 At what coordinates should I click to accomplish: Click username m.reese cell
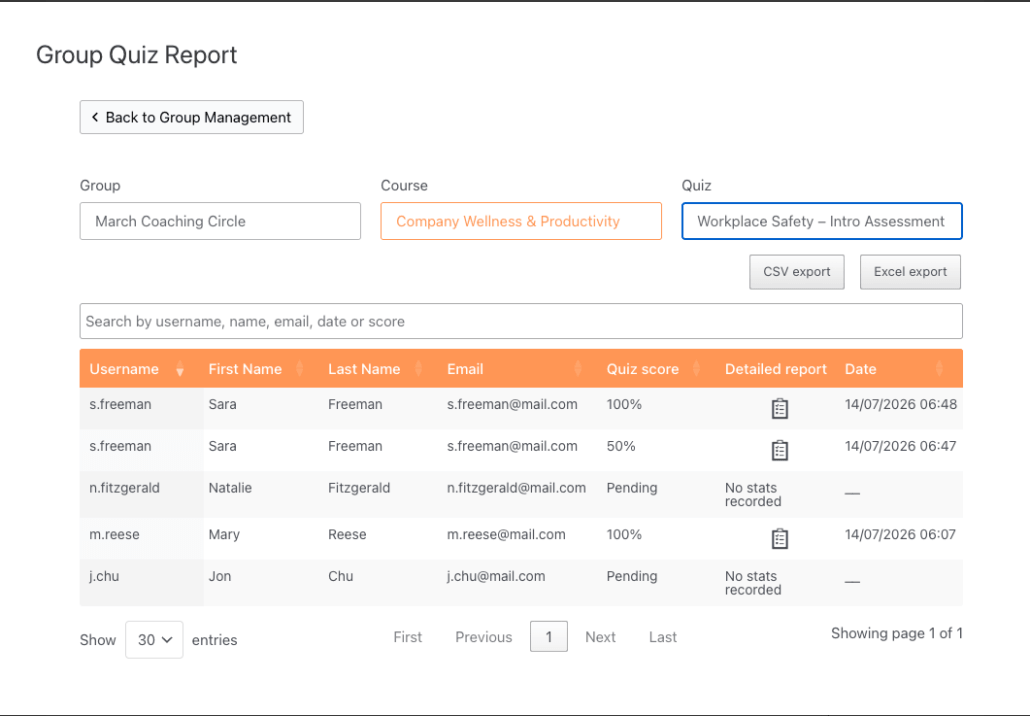click(114, 535)
